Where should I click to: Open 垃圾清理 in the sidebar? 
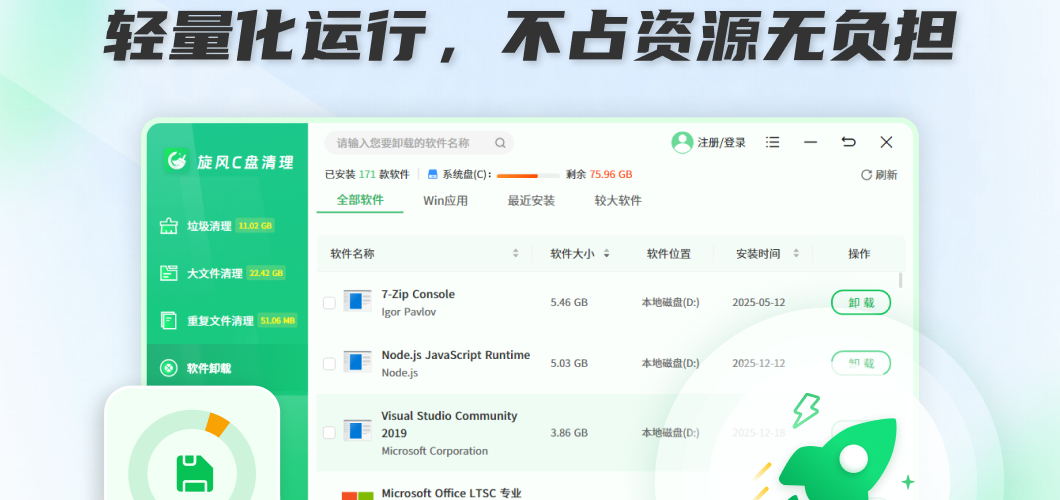[216, 226]
